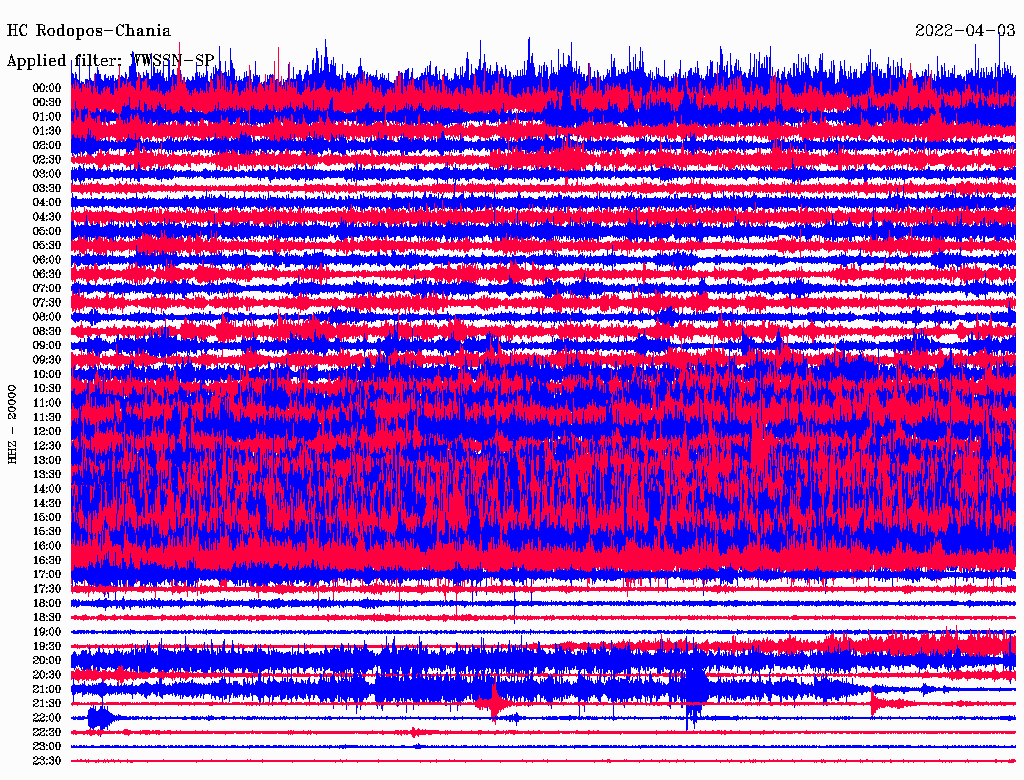This screenshot has width=1024, height=780.
Task: Click the '04:30' time label
Action: tap(47, 218)
